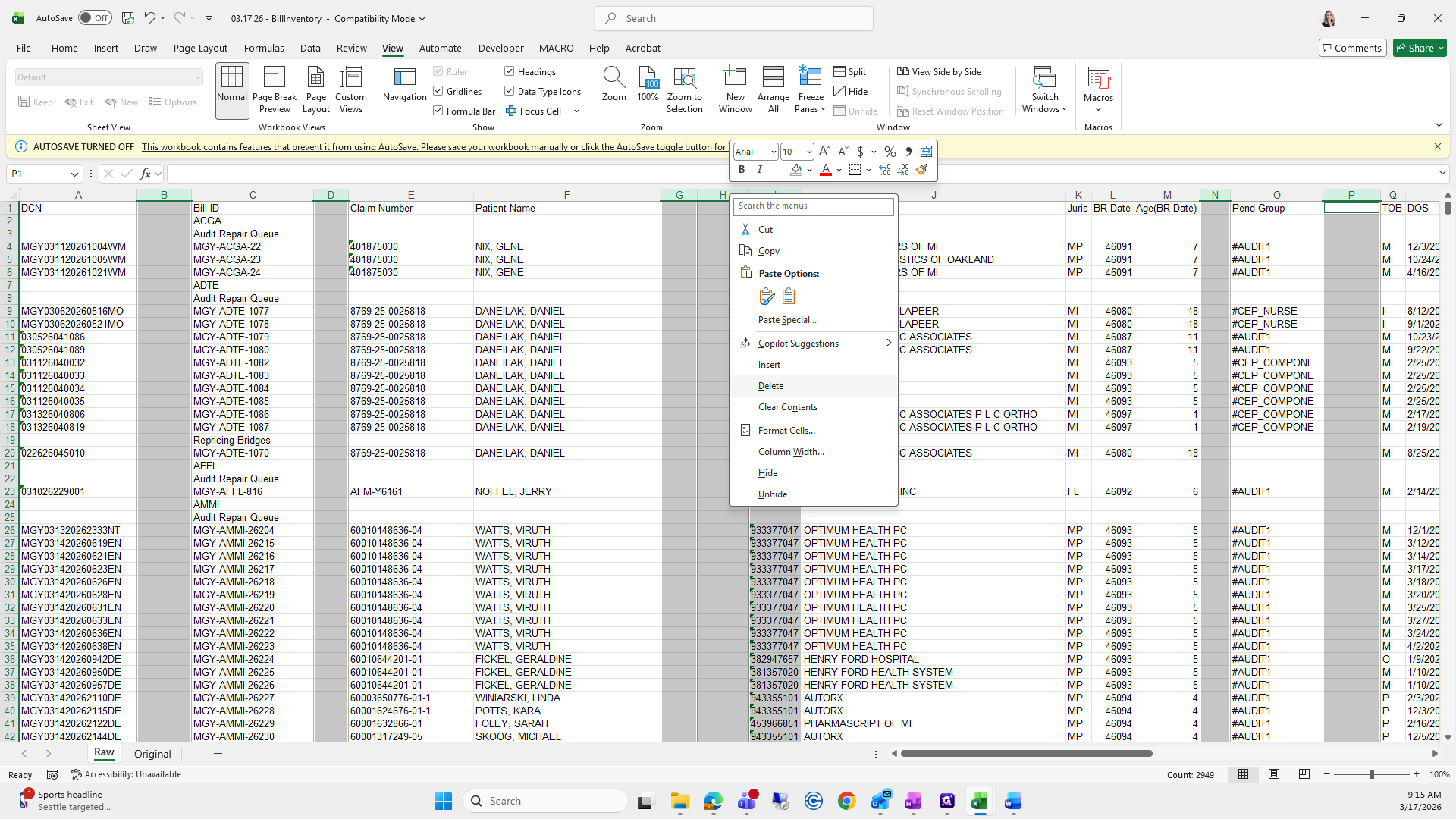The width and height of the screenshot is (1456, 819).
Task: Uncheck the Headings checkbox
Action: [x=510, y=71]
